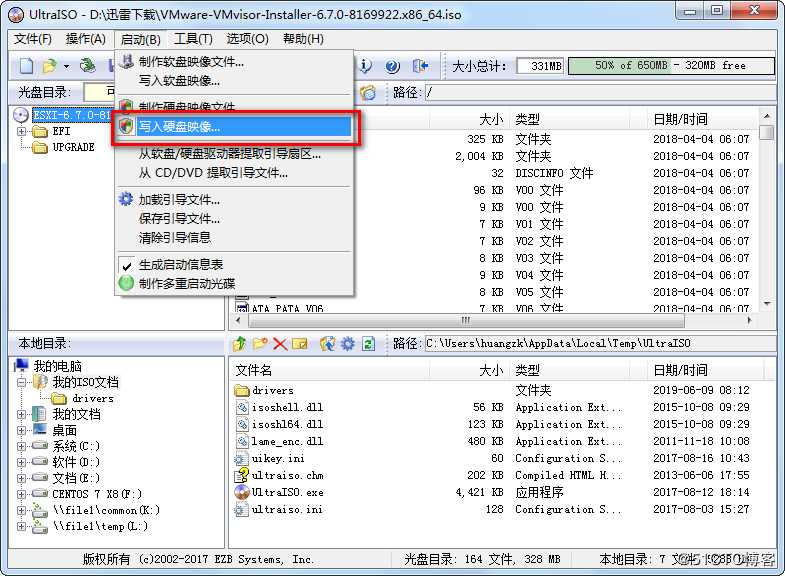Collapse 我的ISO文档 tree node
Image resolution: width=785 pixels, height=576 pixels.
(x=21, y=382)
